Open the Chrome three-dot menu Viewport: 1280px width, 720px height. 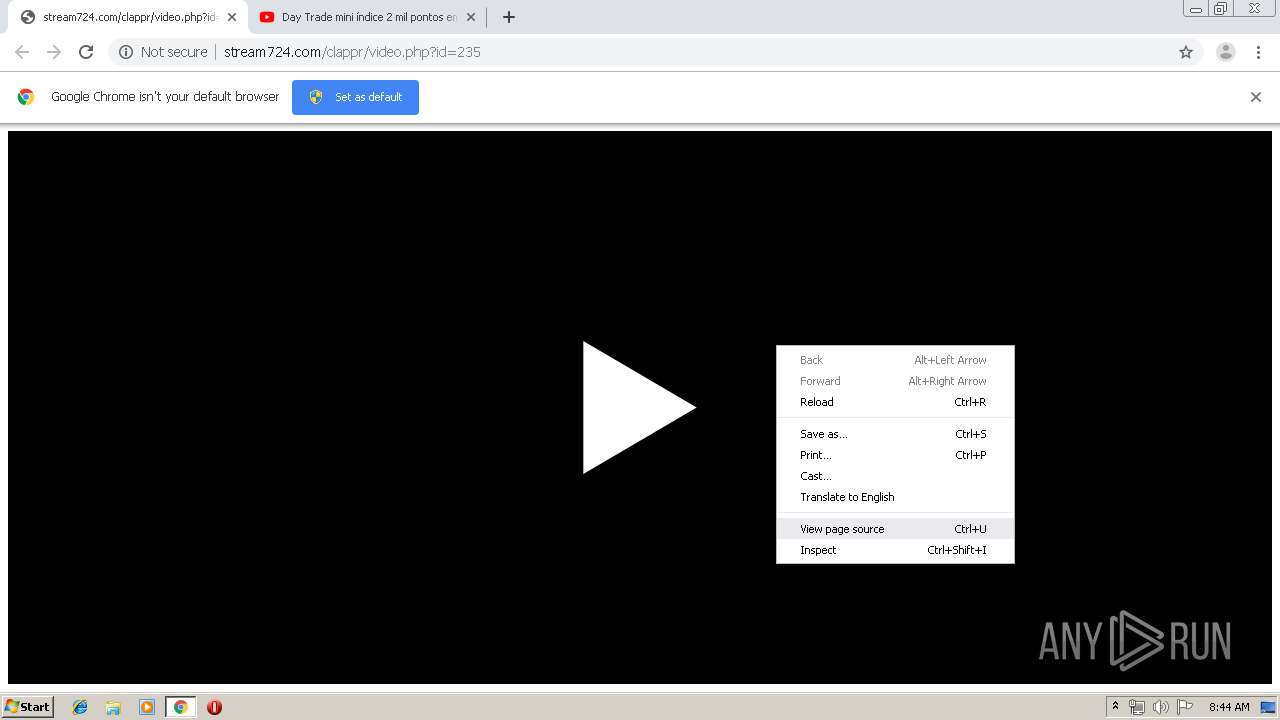1259,52
